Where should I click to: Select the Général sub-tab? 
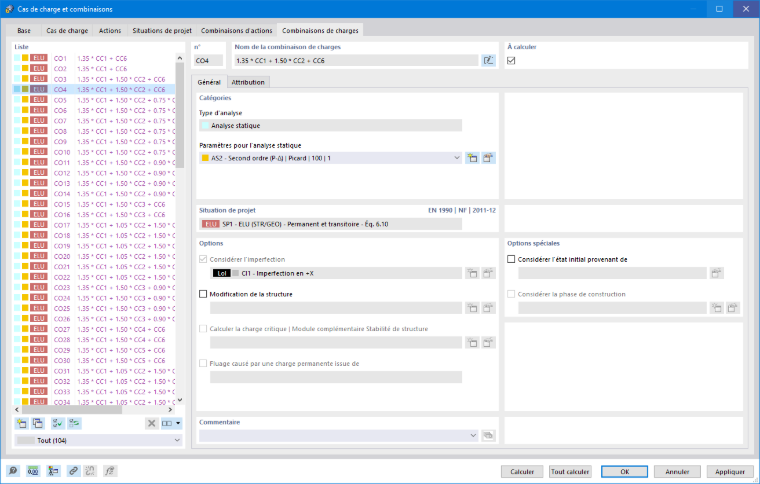pos(209,82)
